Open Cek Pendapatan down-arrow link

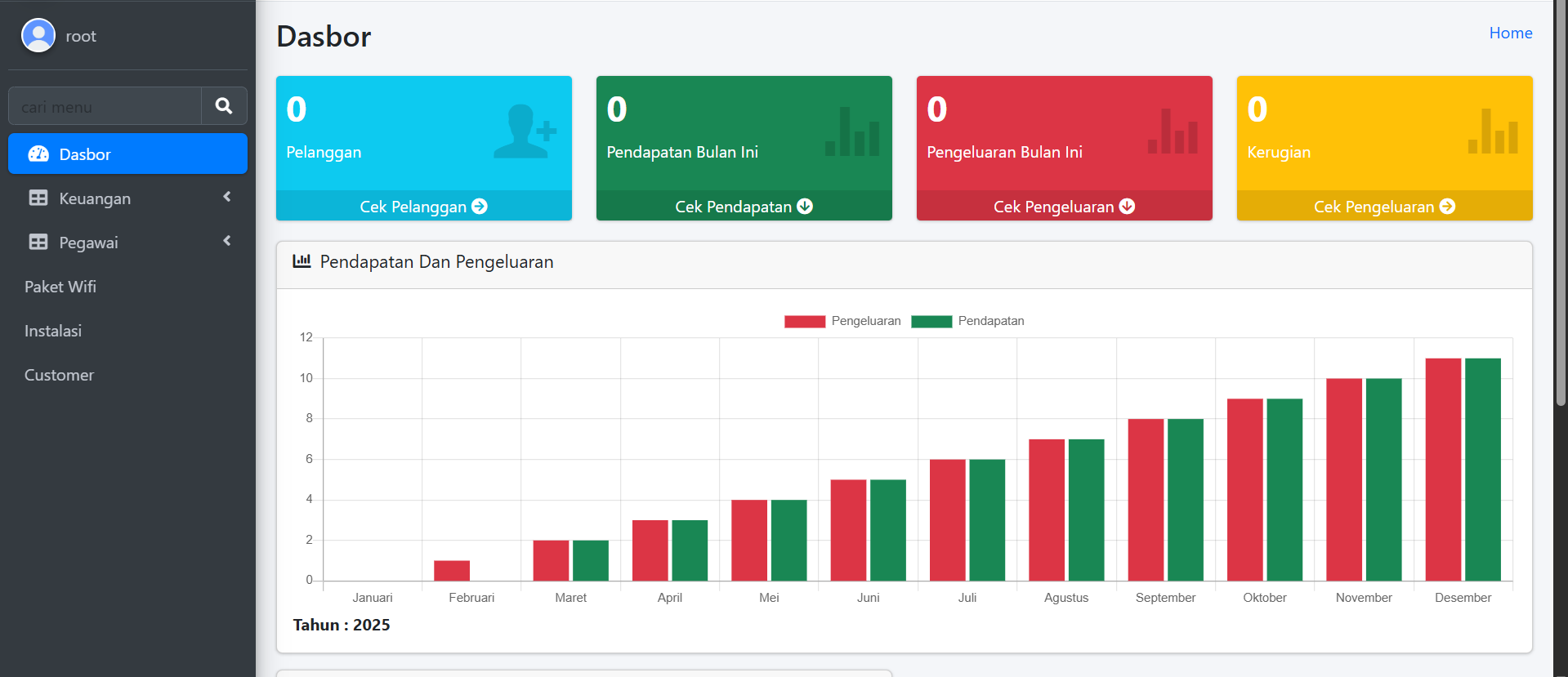point(805,207)
